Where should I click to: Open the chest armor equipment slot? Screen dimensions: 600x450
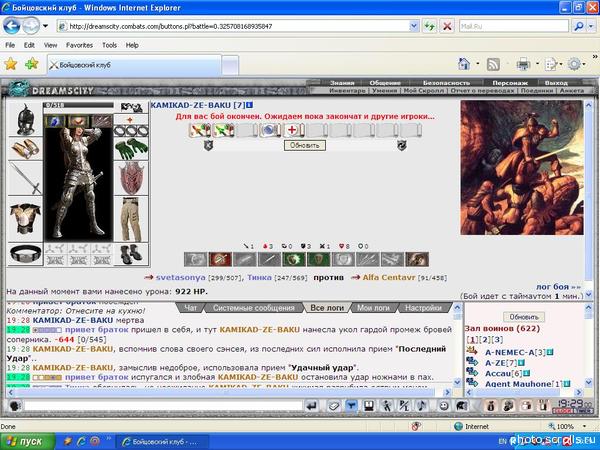tap(25, 219)
